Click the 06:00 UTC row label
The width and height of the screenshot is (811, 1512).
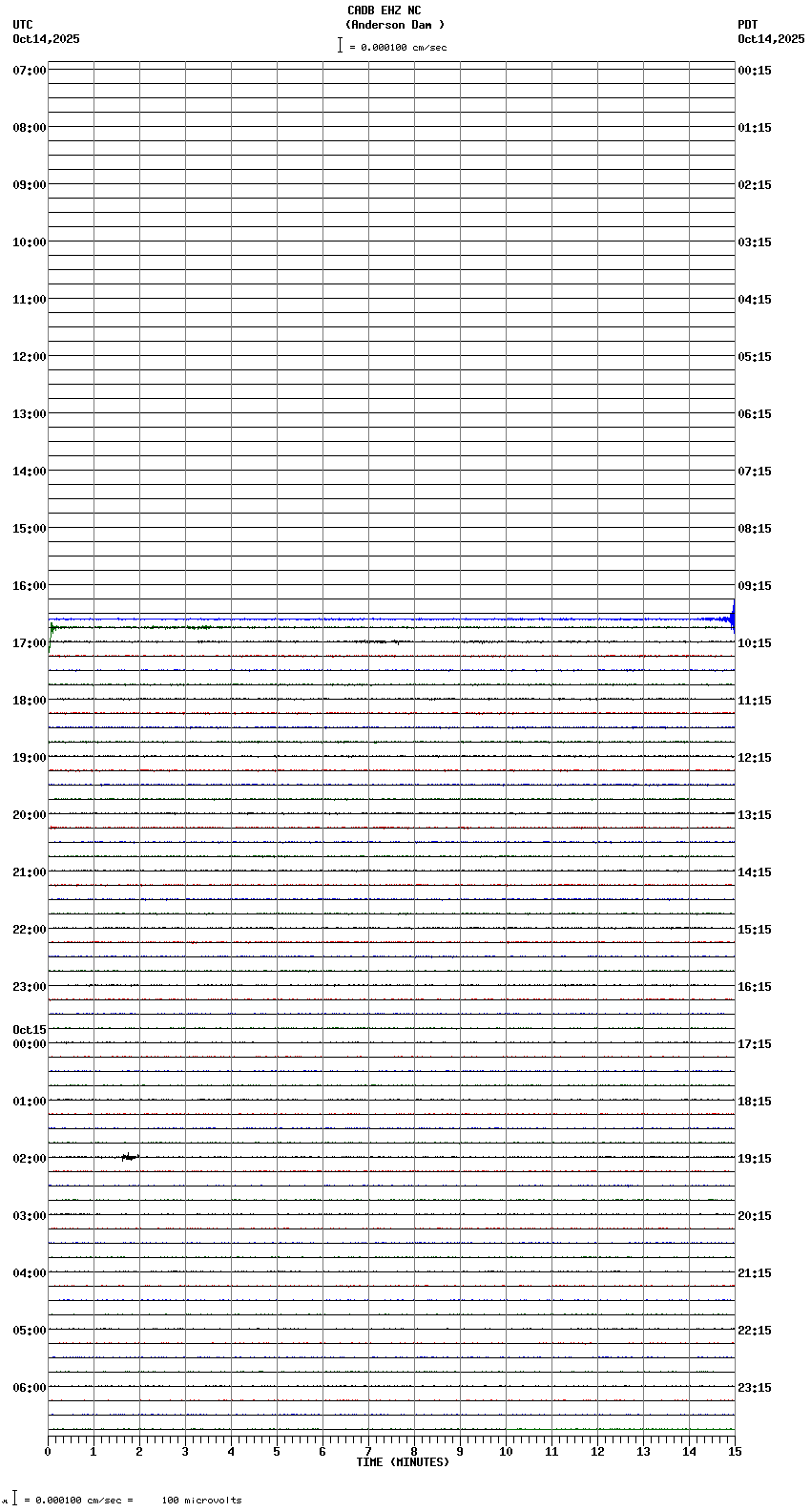coord(30,1388)
